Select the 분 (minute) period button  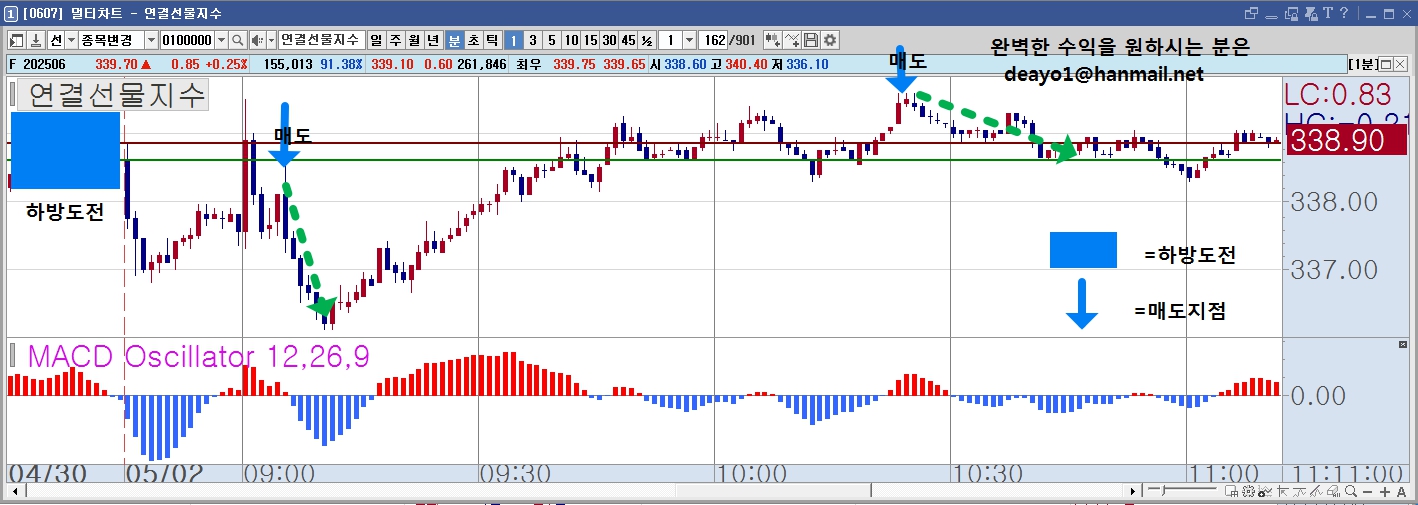click(x=455, y=40)
